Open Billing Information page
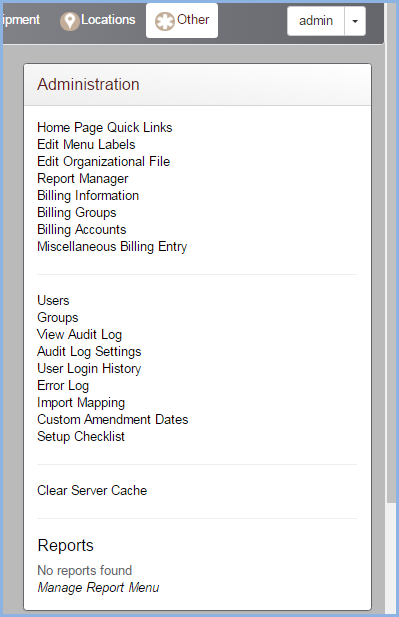This screenshot has width=399, height=617. click(88, 196)
